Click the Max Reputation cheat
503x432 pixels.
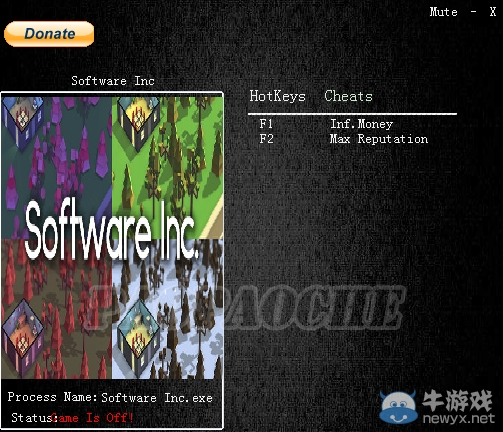379,139
